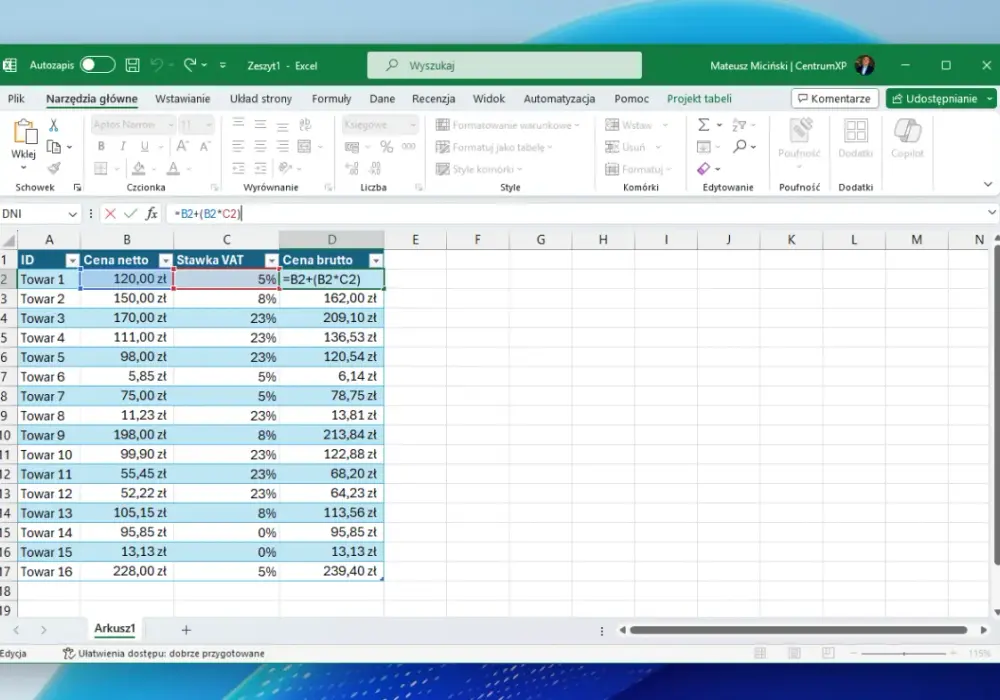Image resolution: width=1000 pixels, height=700 pixels.
Task: Click the Sort and Filter icon
Action: point(739,125)
